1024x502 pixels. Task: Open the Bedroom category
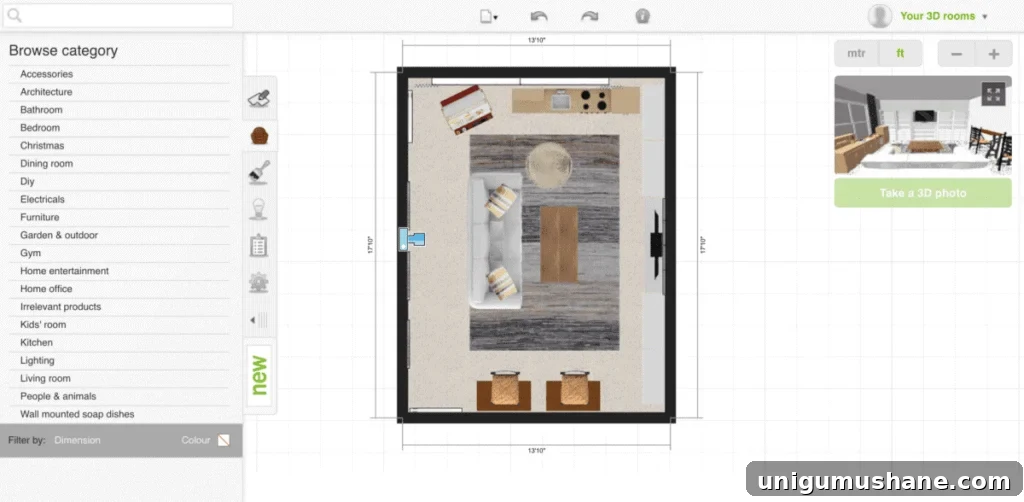[x=40, y=128]
